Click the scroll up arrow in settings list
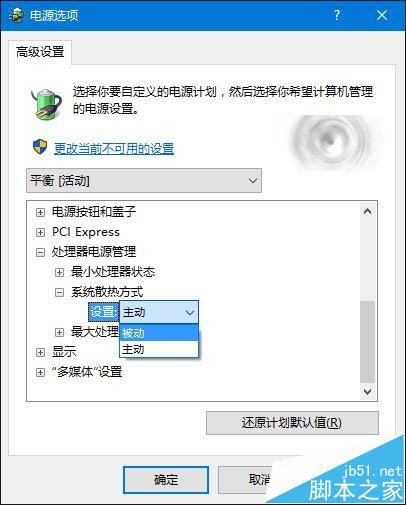This screenshot has height=505, width=406. (368, 211)
